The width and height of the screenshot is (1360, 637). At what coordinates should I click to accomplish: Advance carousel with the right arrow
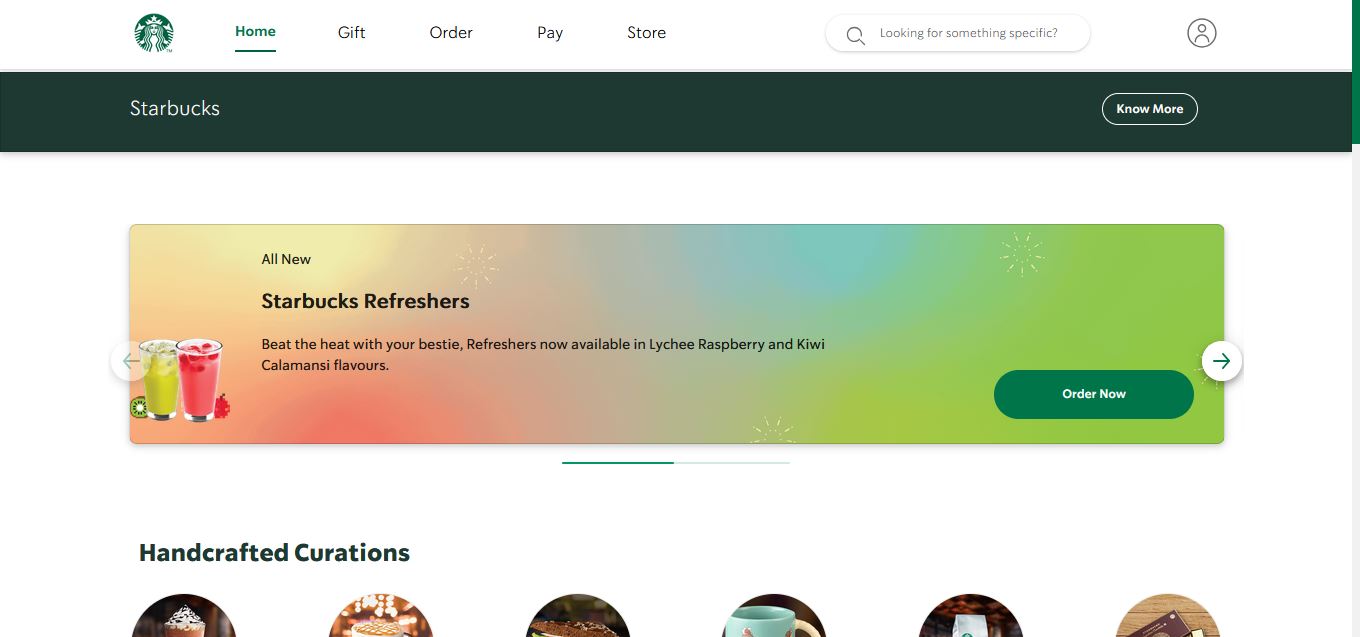pos(1221,361)
